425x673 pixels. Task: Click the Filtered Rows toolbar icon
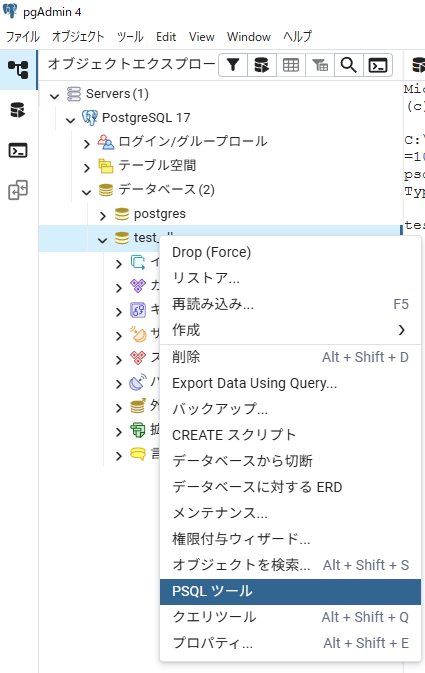click(320, 65)
